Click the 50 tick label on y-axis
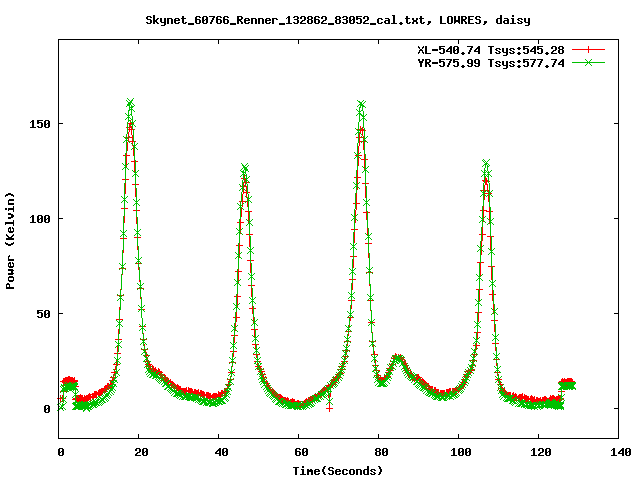 40,314
